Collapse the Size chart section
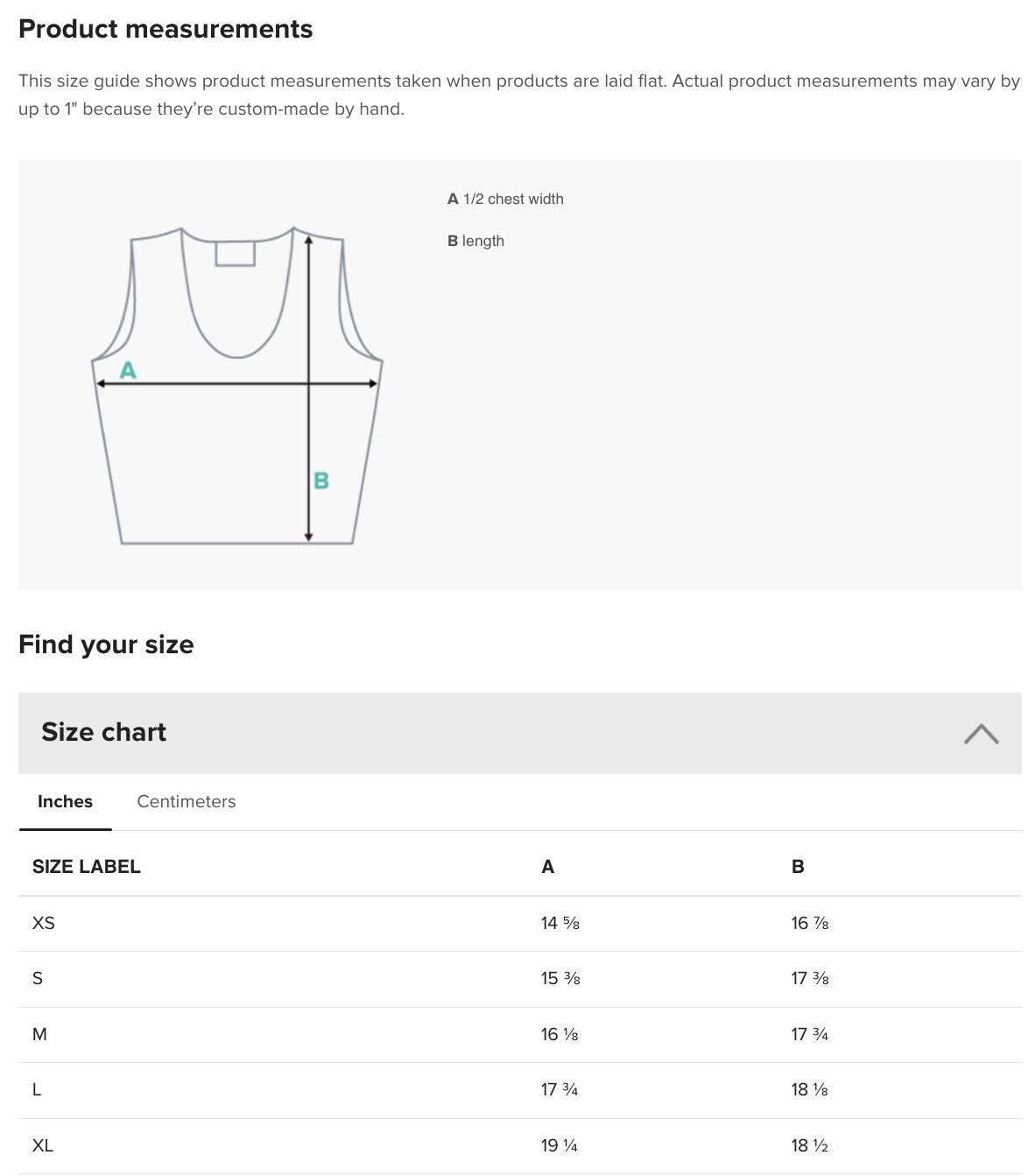The image size is (1035, 1176). point(982,734)
